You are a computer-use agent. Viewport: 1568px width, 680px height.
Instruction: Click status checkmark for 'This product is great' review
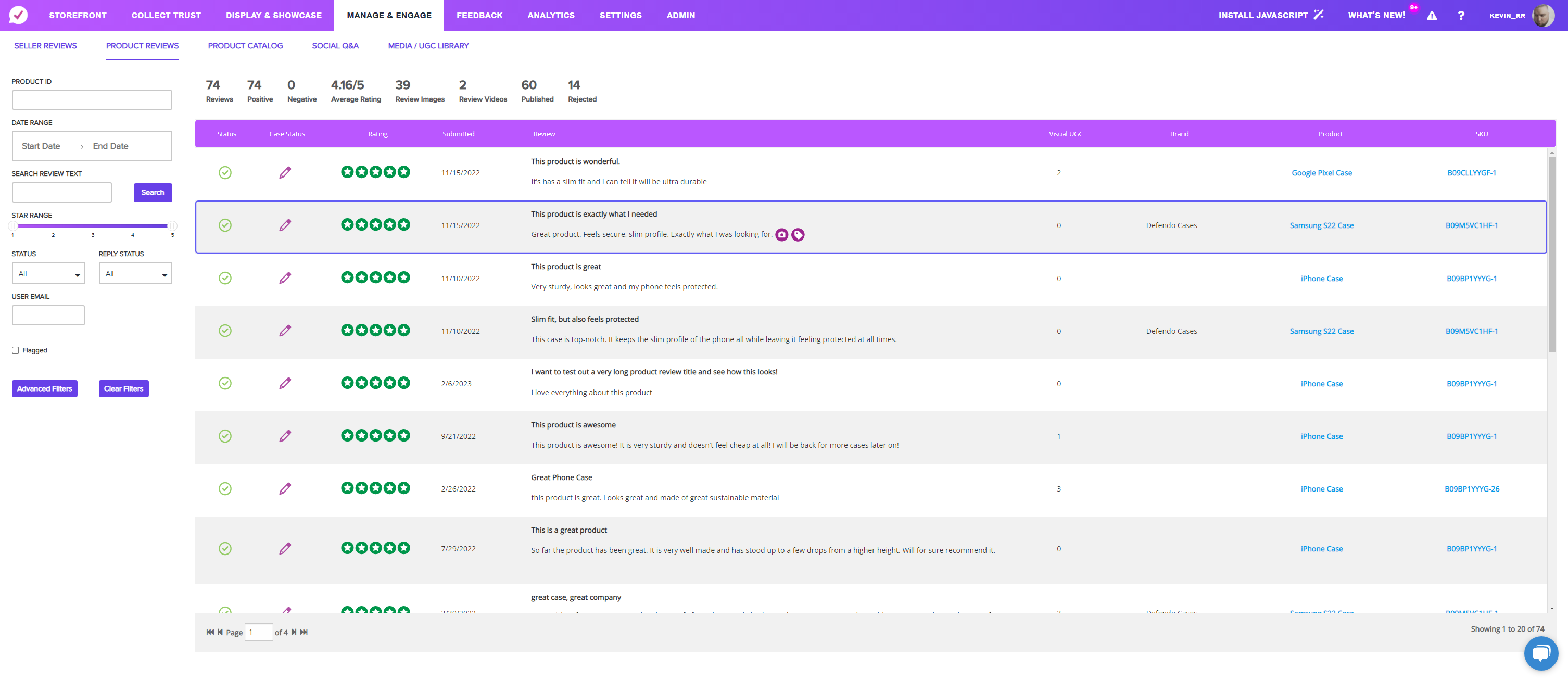pos(225,278)
